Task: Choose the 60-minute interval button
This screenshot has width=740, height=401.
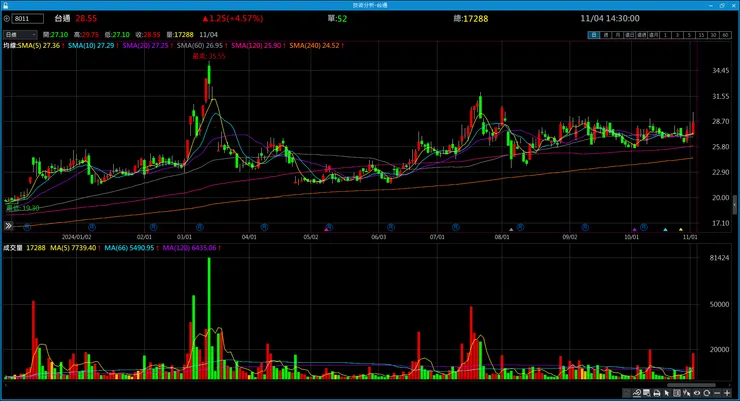Action: [x=725, y=35]
